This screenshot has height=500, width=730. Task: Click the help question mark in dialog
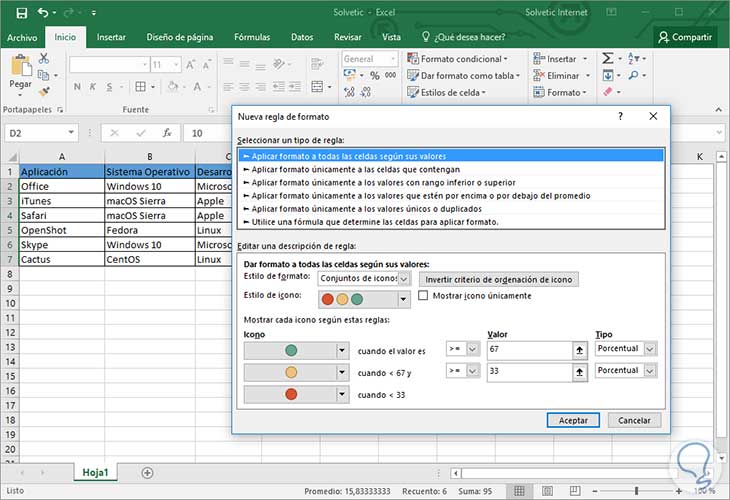coord(620,116)
